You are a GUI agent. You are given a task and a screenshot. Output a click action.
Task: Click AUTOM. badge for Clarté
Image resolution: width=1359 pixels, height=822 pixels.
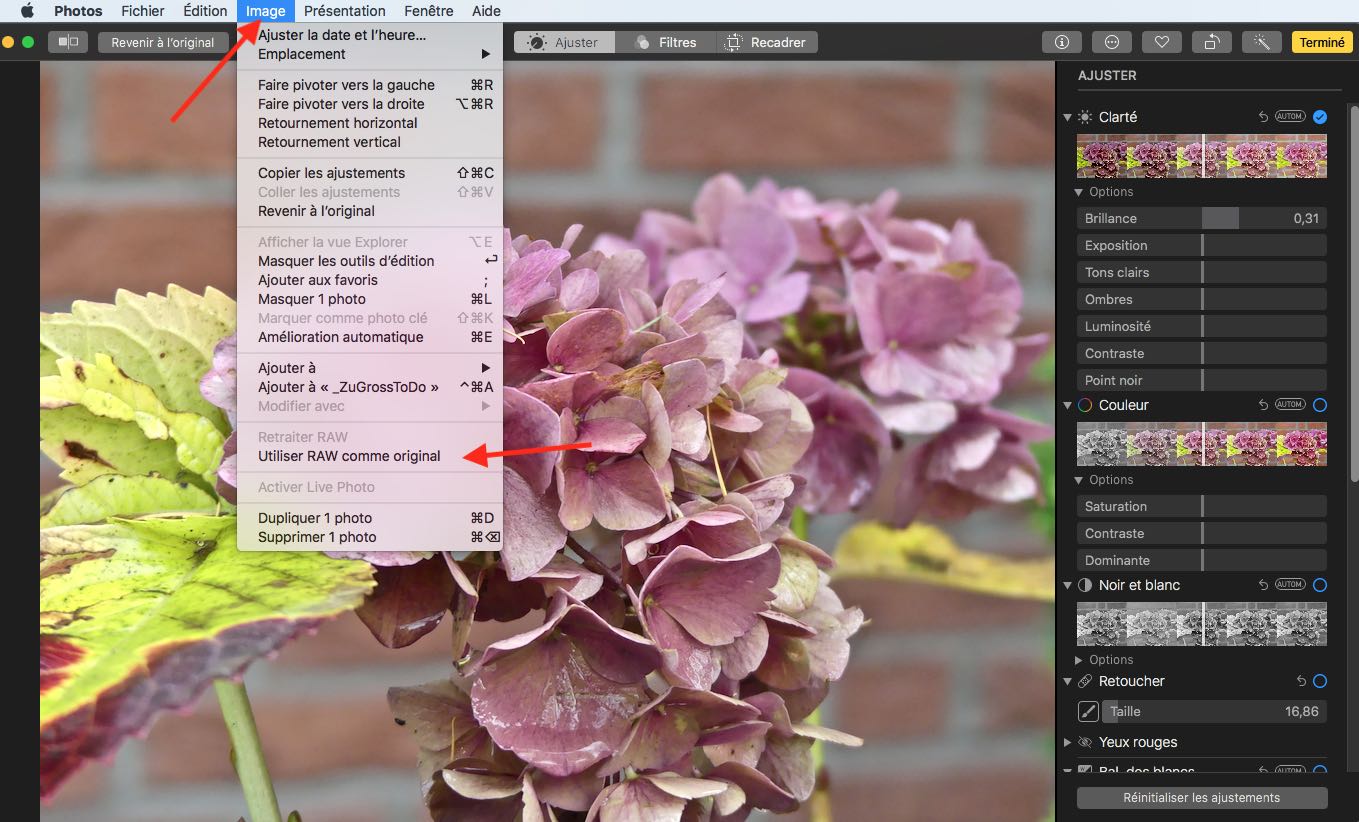pos(1290,117)
